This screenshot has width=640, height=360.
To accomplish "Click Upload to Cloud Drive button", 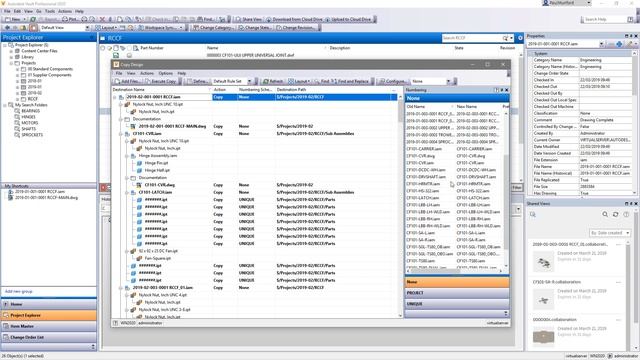I will (x=349, y=19).
